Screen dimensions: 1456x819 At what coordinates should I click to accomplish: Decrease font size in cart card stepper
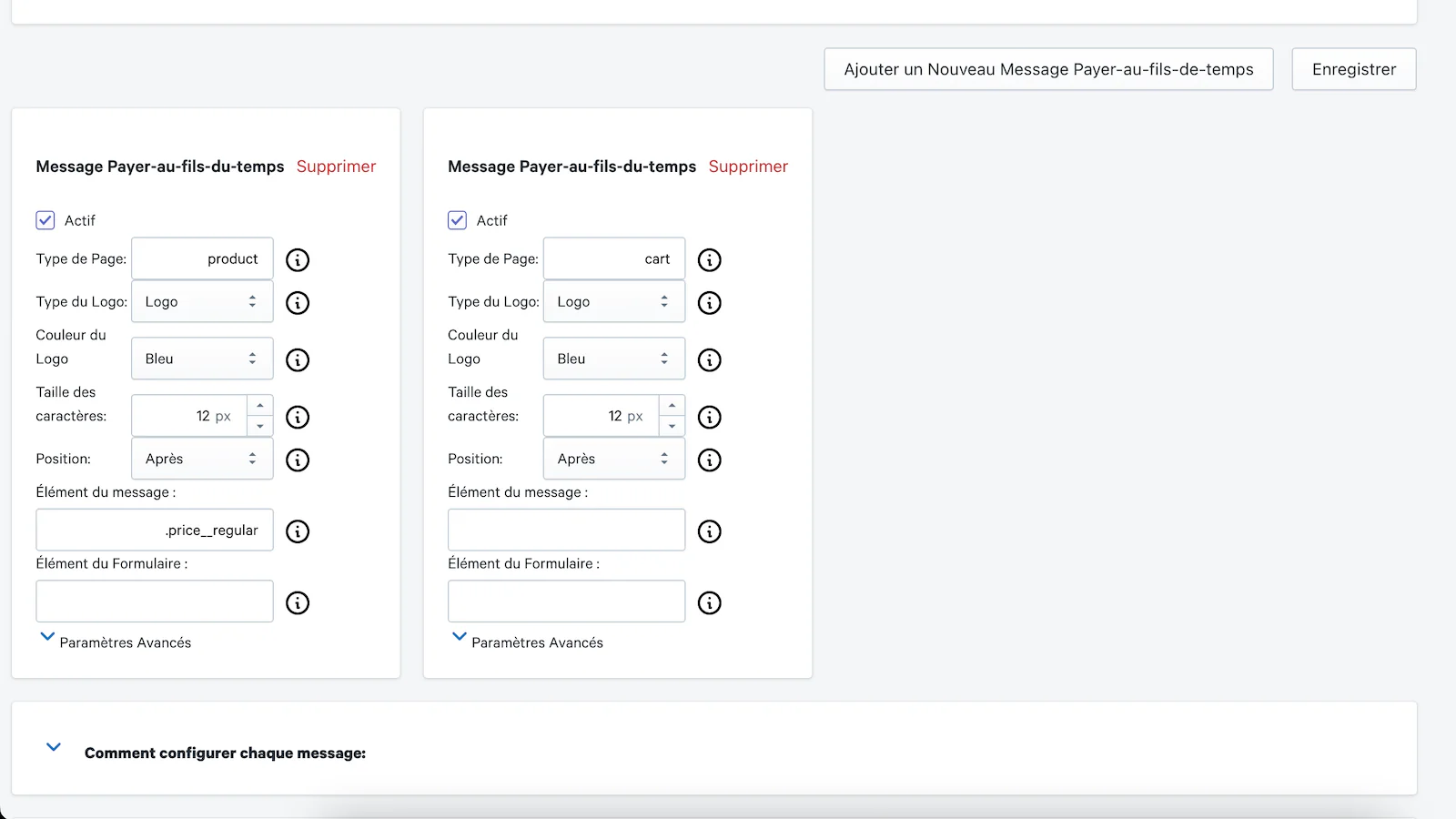pyautogui.click(x=672, y=426)
